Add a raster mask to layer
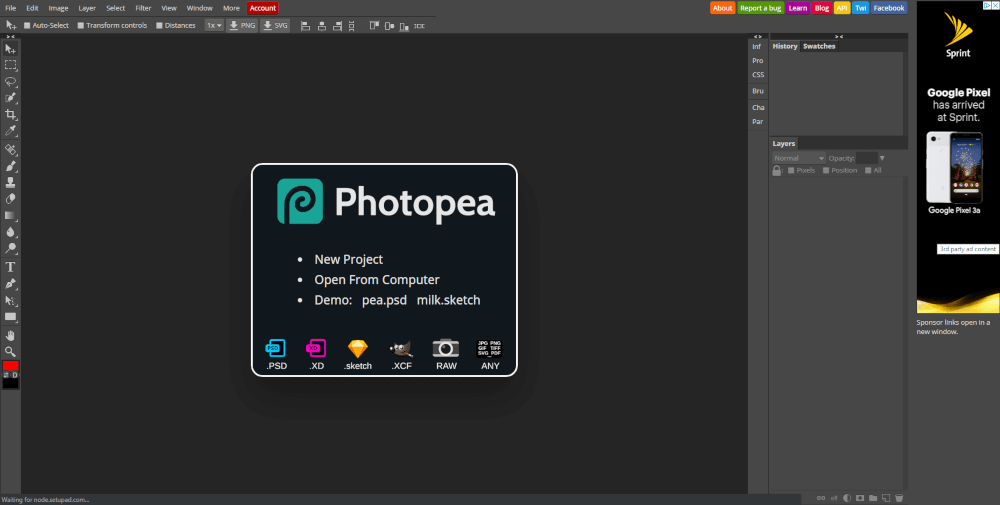Screen dimensions: 1000x505 coord(860,498)
